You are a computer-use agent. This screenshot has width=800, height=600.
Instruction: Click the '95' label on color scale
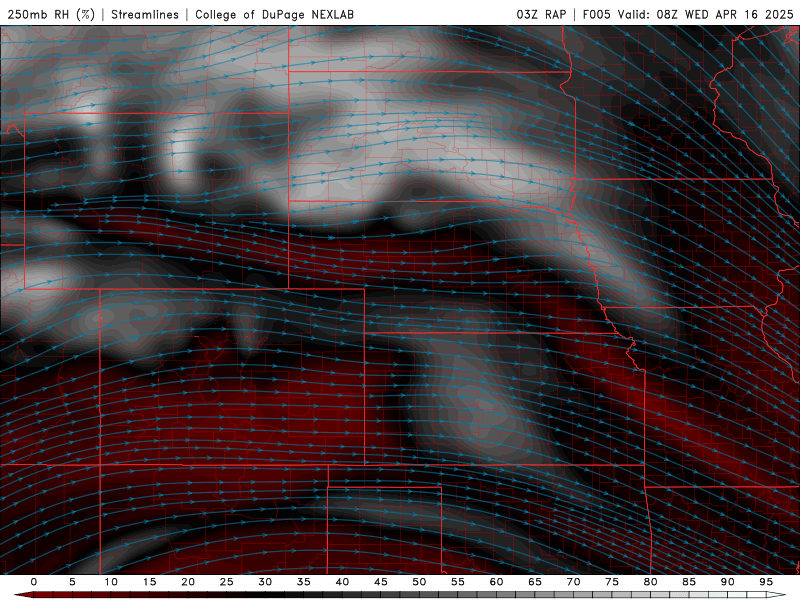click(766, 582)
